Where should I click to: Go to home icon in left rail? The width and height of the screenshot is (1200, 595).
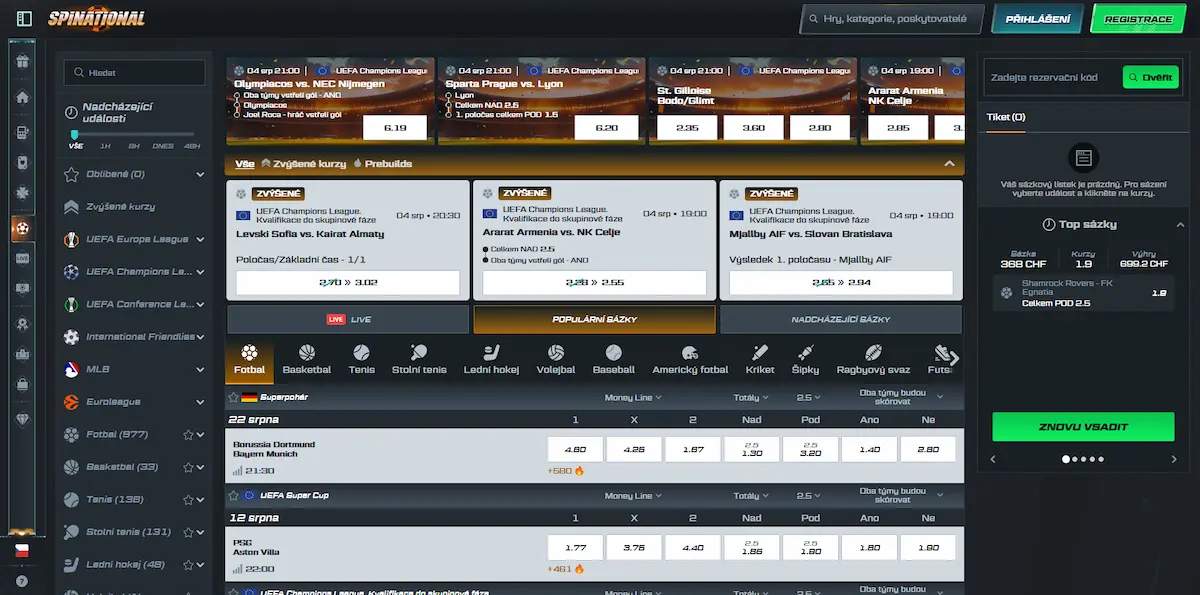point(22,97)
